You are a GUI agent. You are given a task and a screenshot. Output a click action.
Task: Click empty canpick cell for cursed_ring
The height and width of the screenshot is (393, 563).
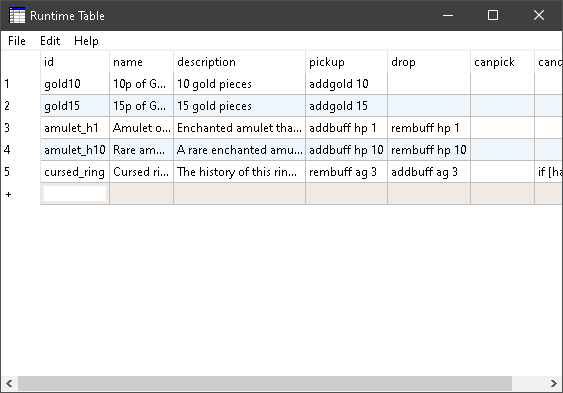pyautogui.click(x=503, y=172)
